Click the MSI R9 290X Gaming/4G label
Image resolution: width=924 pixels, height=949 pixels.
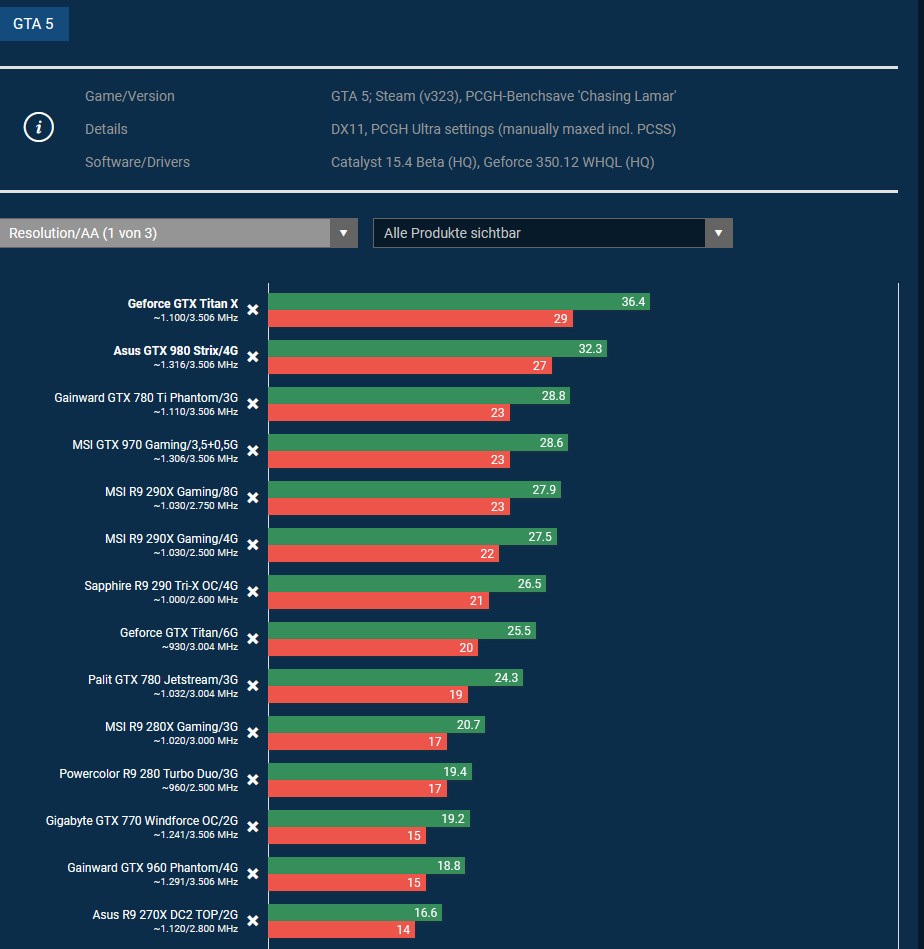[x=171, y=539]
